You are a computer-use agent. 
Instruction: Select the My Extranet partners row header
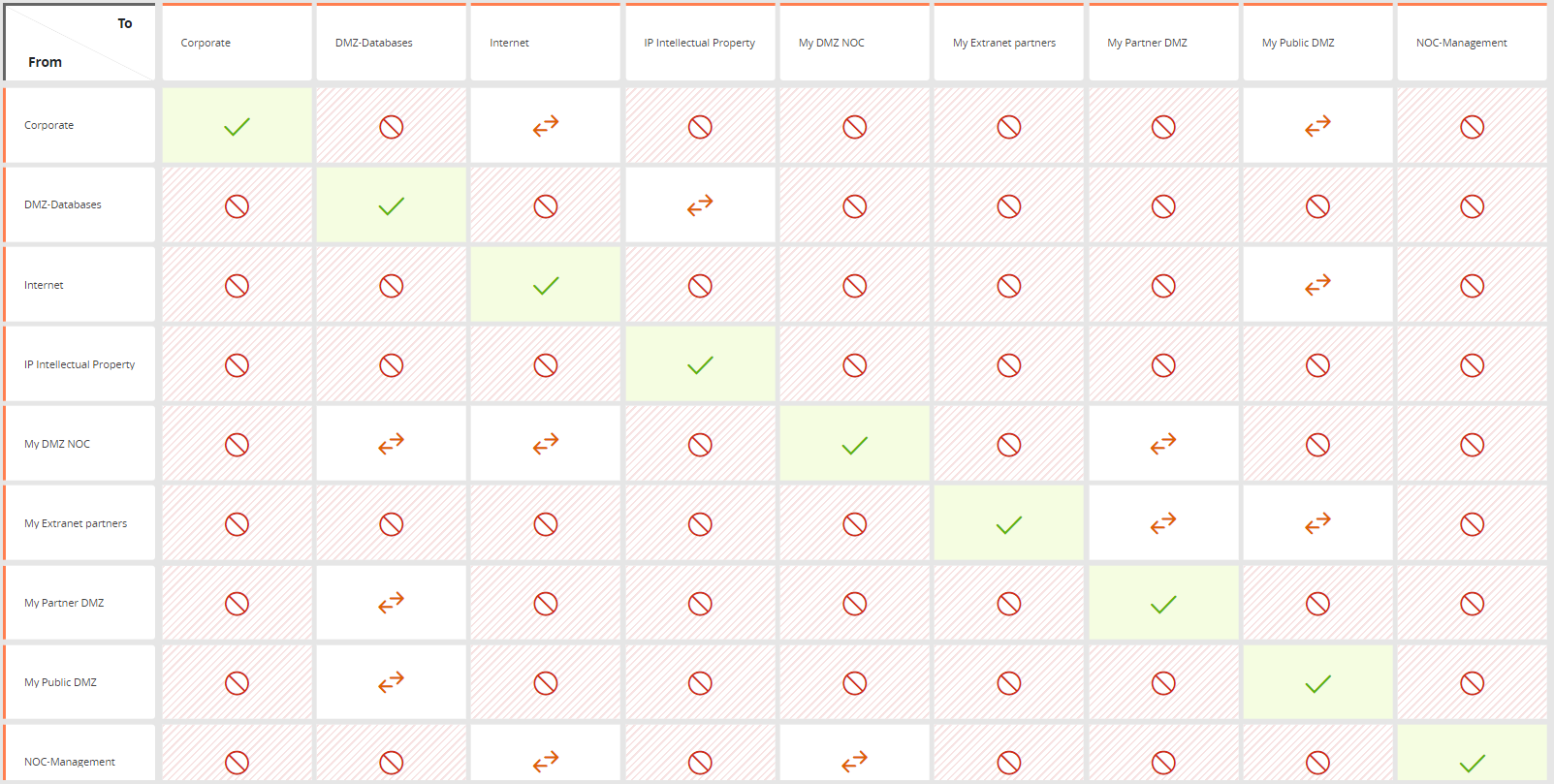click(79, 523)
